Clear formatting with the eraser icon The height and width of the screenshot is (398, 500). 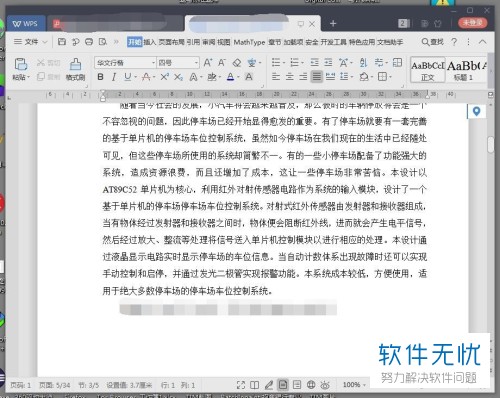[237, 62]
